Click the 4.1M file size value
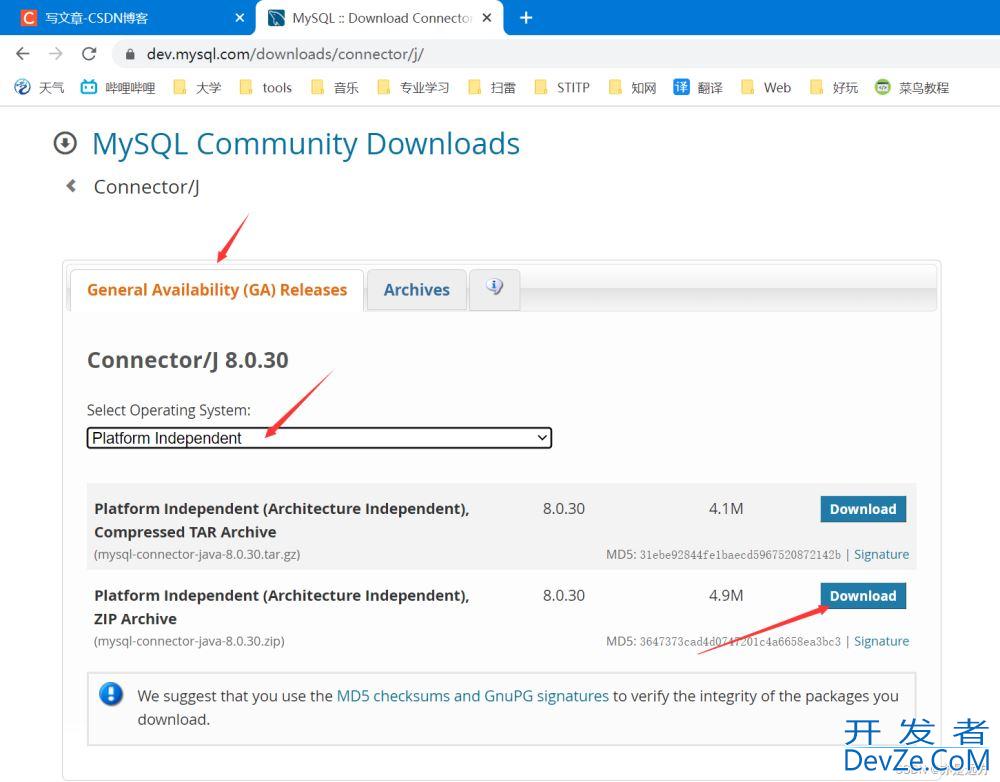This screenshot has height=782, width=1000. click(x=726, y=508)
